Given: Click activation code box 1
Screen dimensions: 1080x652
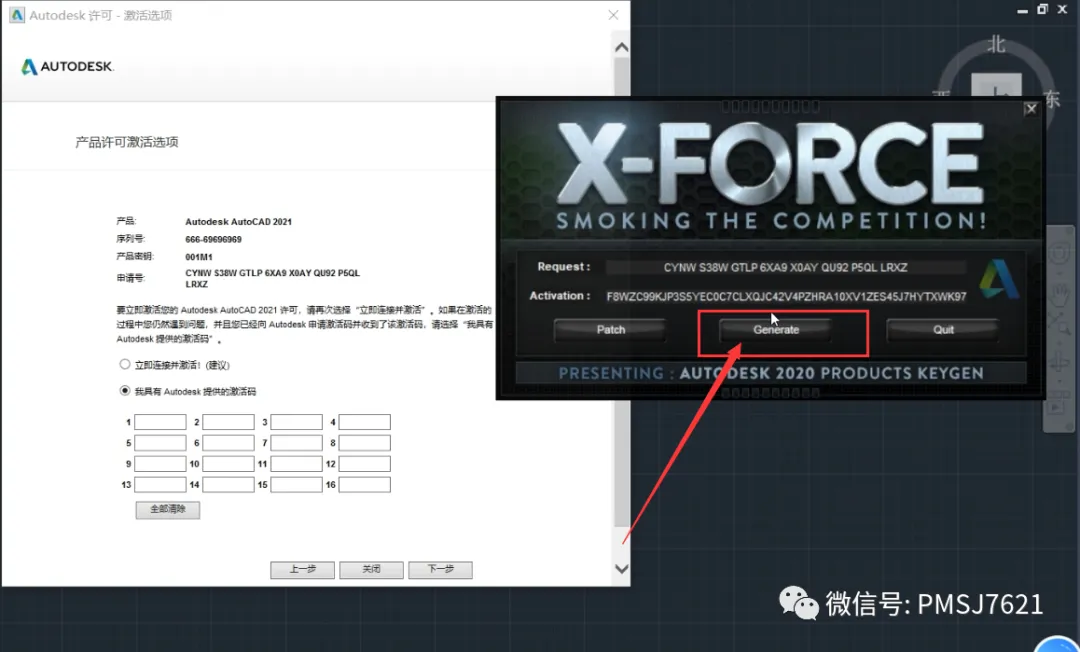Looking at the screenshot, I should 160,422.
